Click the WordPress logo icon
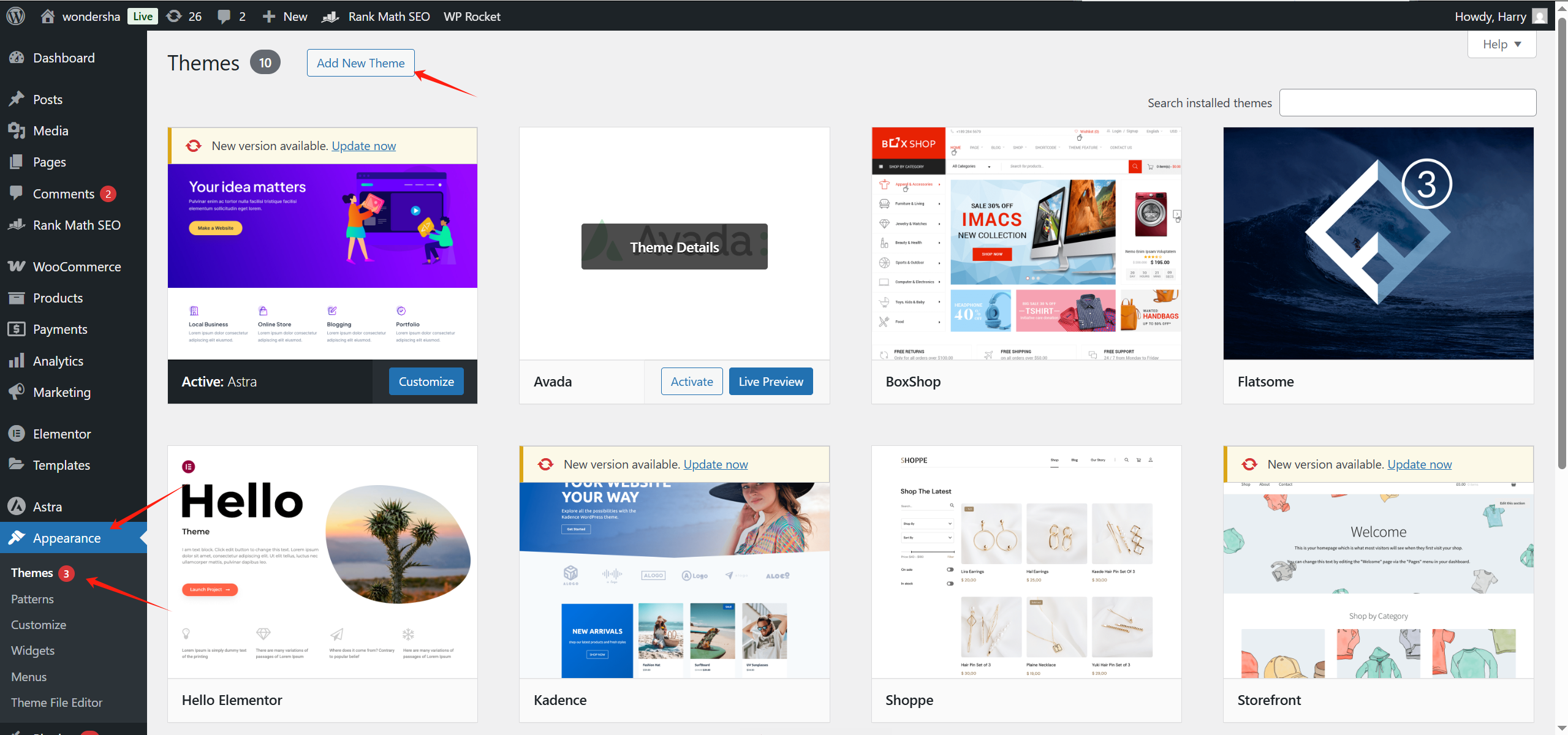This screenshot has height=735, width=1568. click(15, 16)
